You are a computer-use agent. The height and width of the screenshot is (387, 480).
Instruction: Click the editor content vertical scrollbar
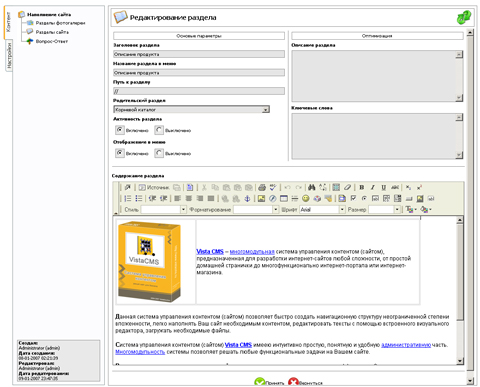pos(460,290)
